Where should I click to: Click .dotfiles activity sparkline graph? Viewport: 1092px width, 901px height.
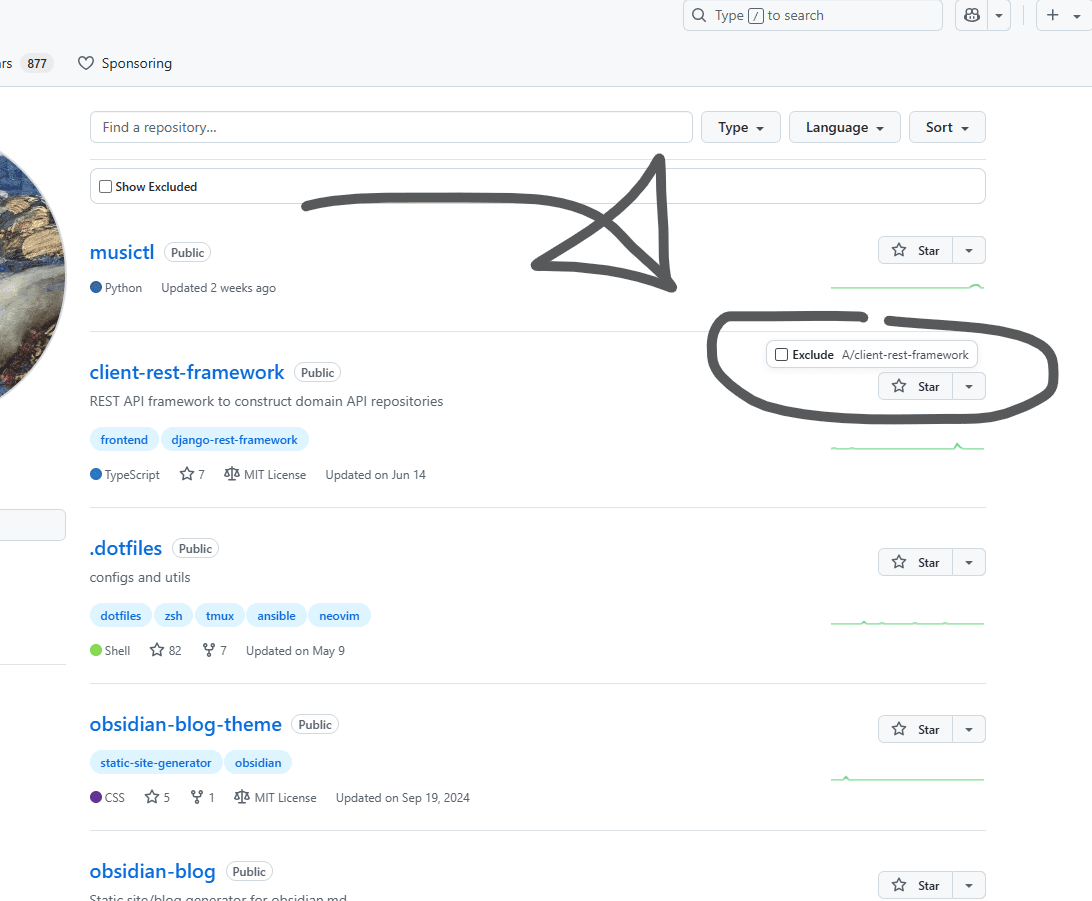tap(907, 622)
